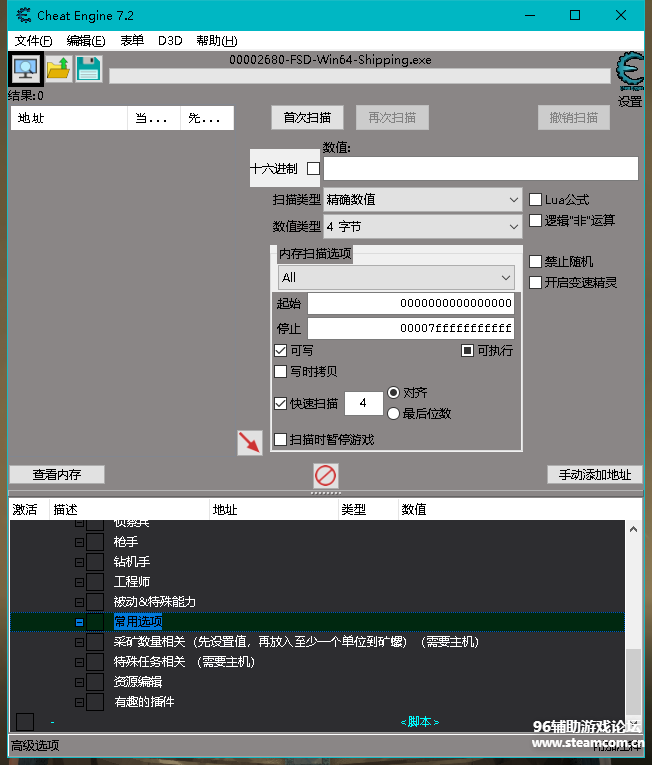Toggle the 十六进制 hexadecimal checkbox

click(313, 169)
